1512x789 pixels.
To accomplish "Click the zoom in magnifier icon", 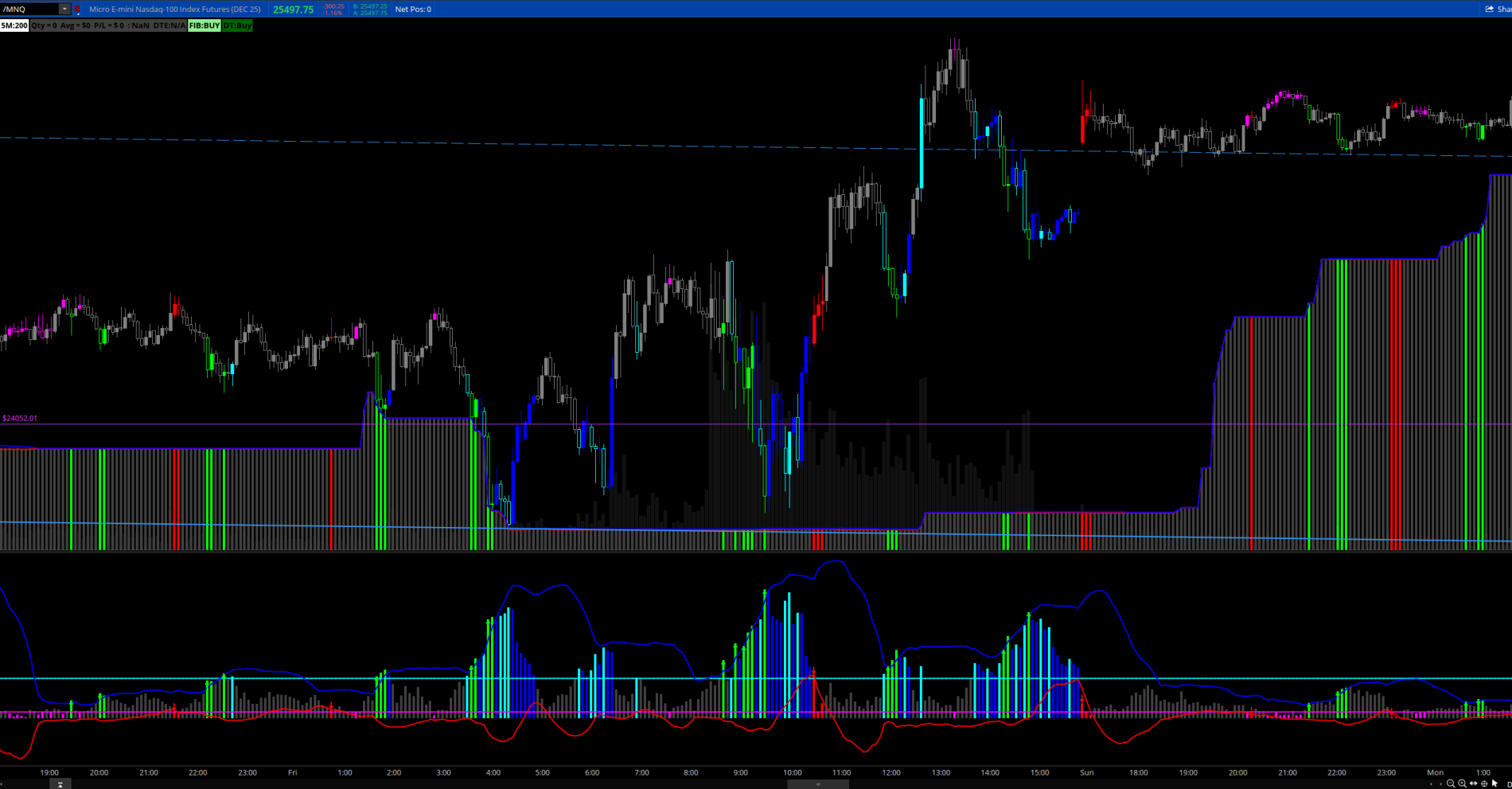I will pyautogui.click(x=1462, y=783).
